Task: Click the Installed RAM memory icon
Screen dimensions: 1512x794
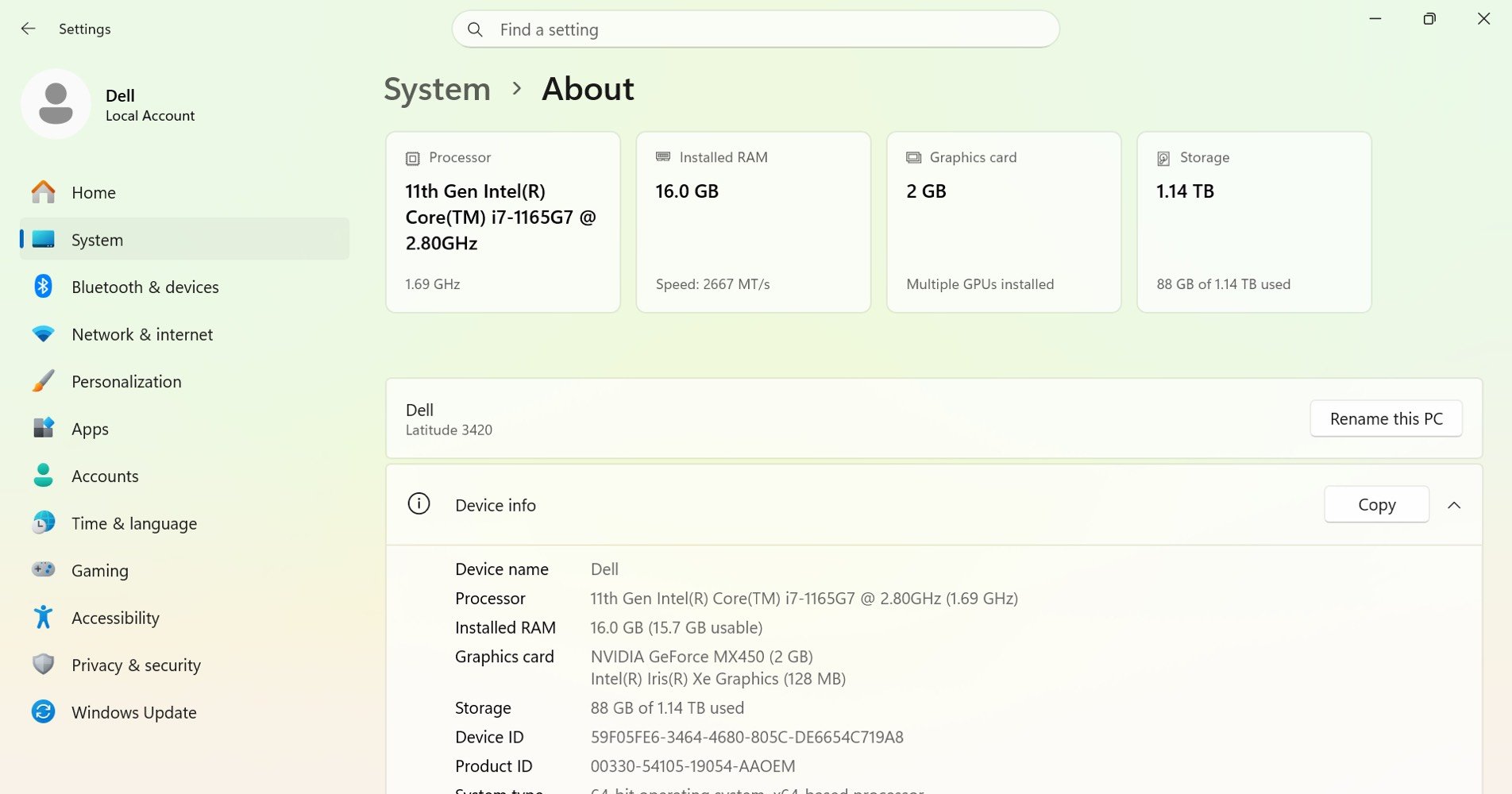Action: click(x=663, y=157)
